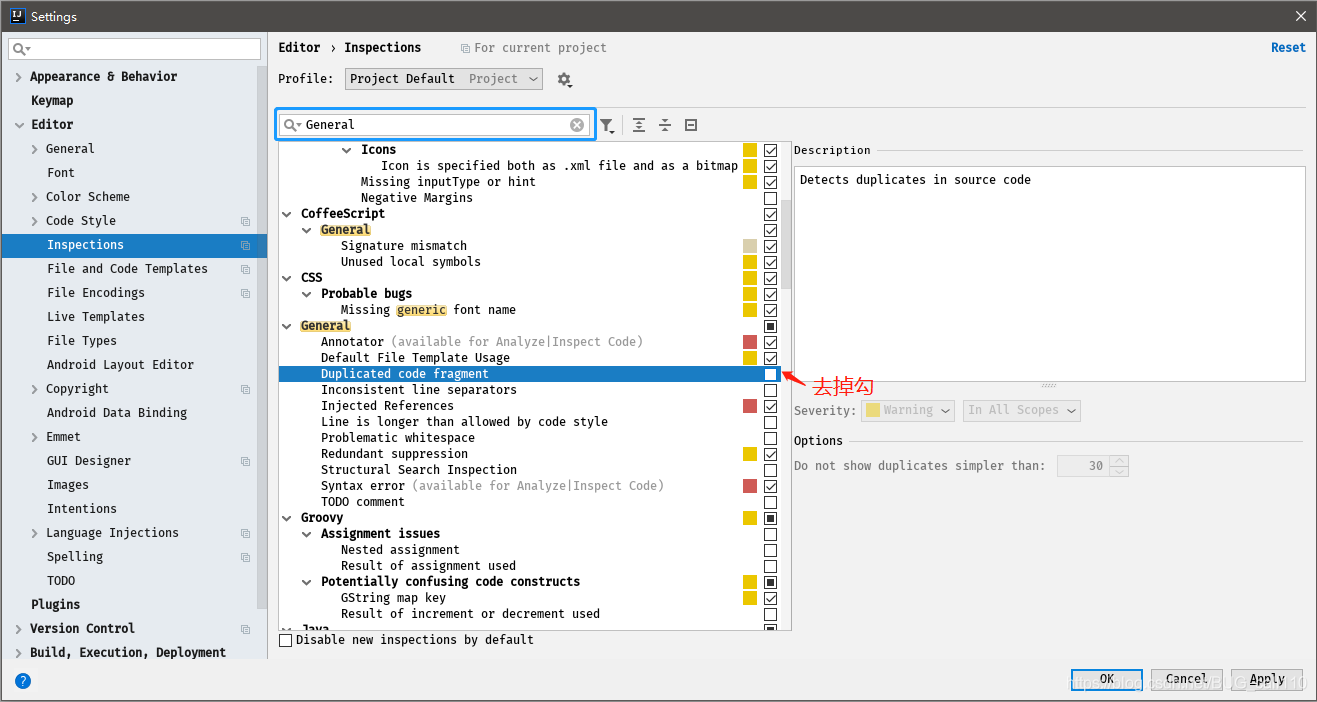Click the expand all inspections icon
The image size is (1317, 702).
[x=639, y=125]
